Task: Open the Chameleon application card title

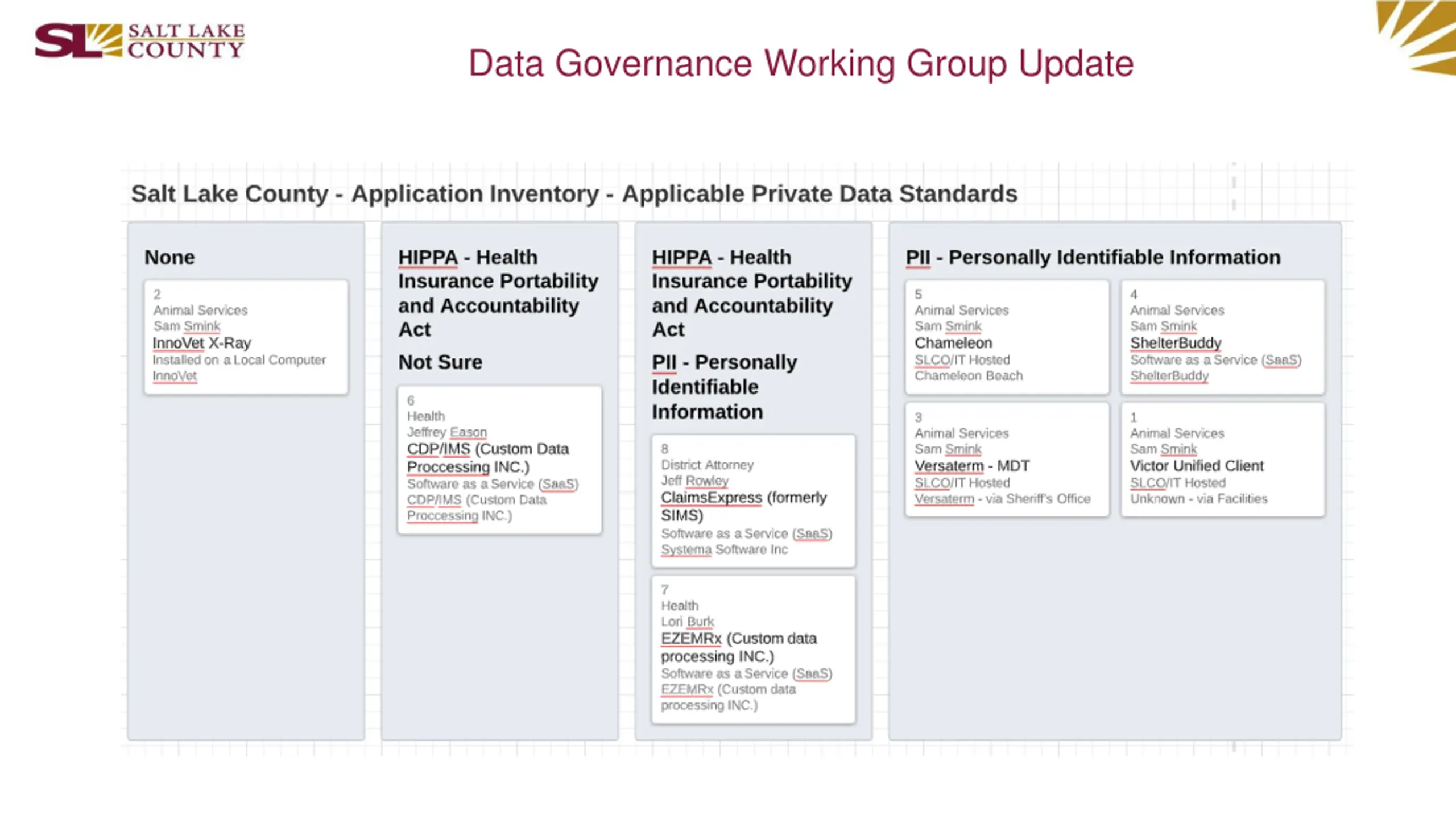Action: tap(953, 343)
